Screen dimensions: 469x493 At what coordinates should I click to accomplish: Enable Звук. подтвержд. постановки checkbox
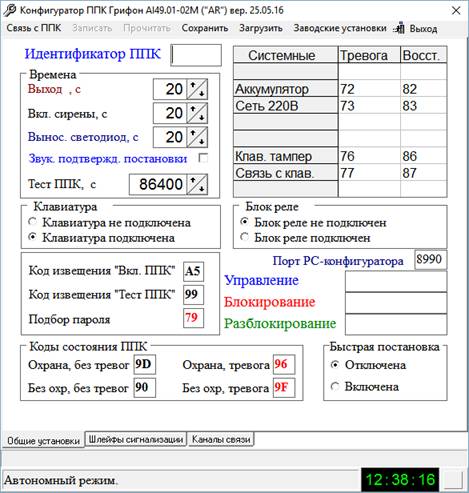(x=203, y=158)
